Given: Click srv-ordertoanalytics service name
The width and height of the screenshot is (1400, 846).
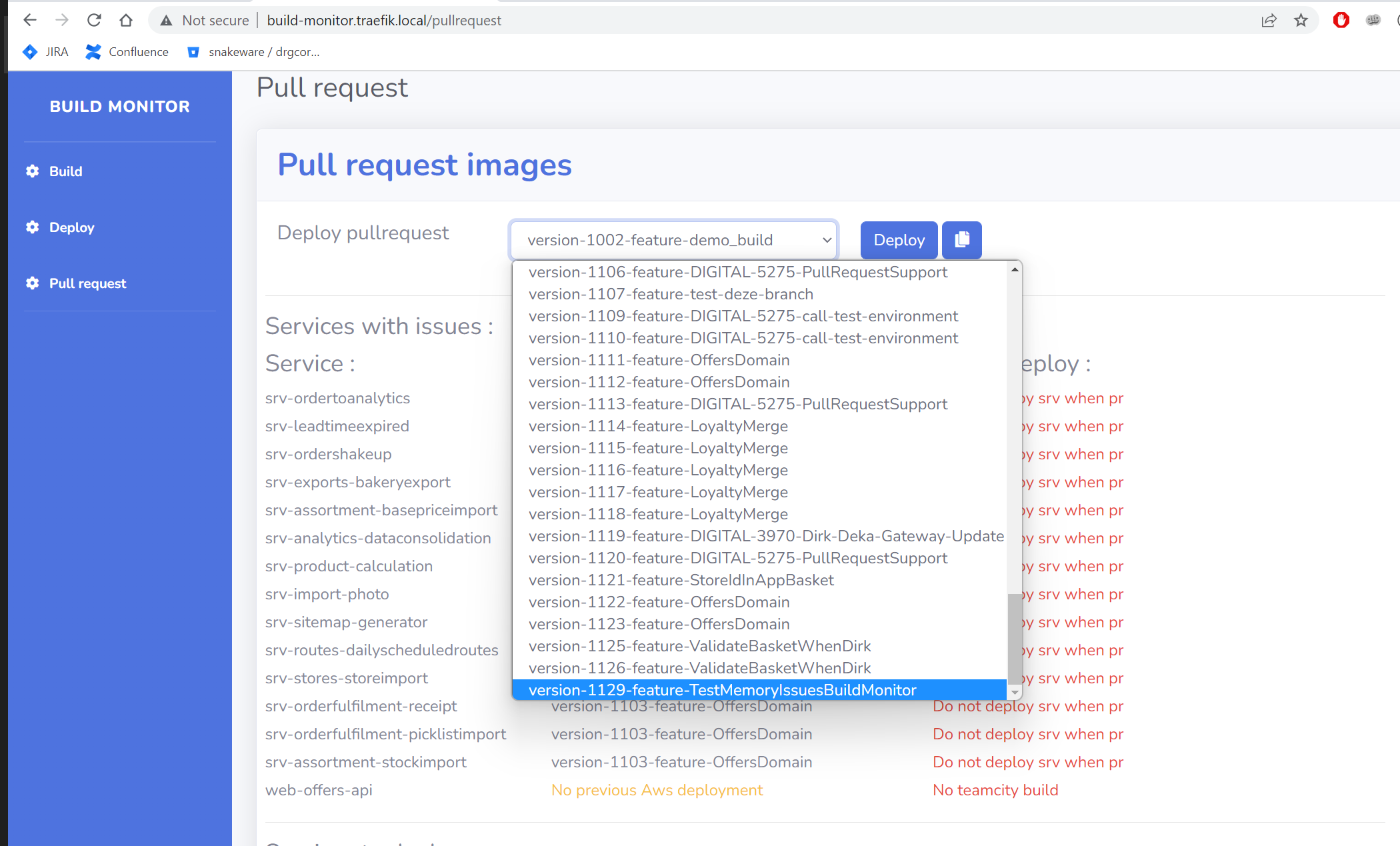Looking at the screenshot, I should (x=337, y=398).
